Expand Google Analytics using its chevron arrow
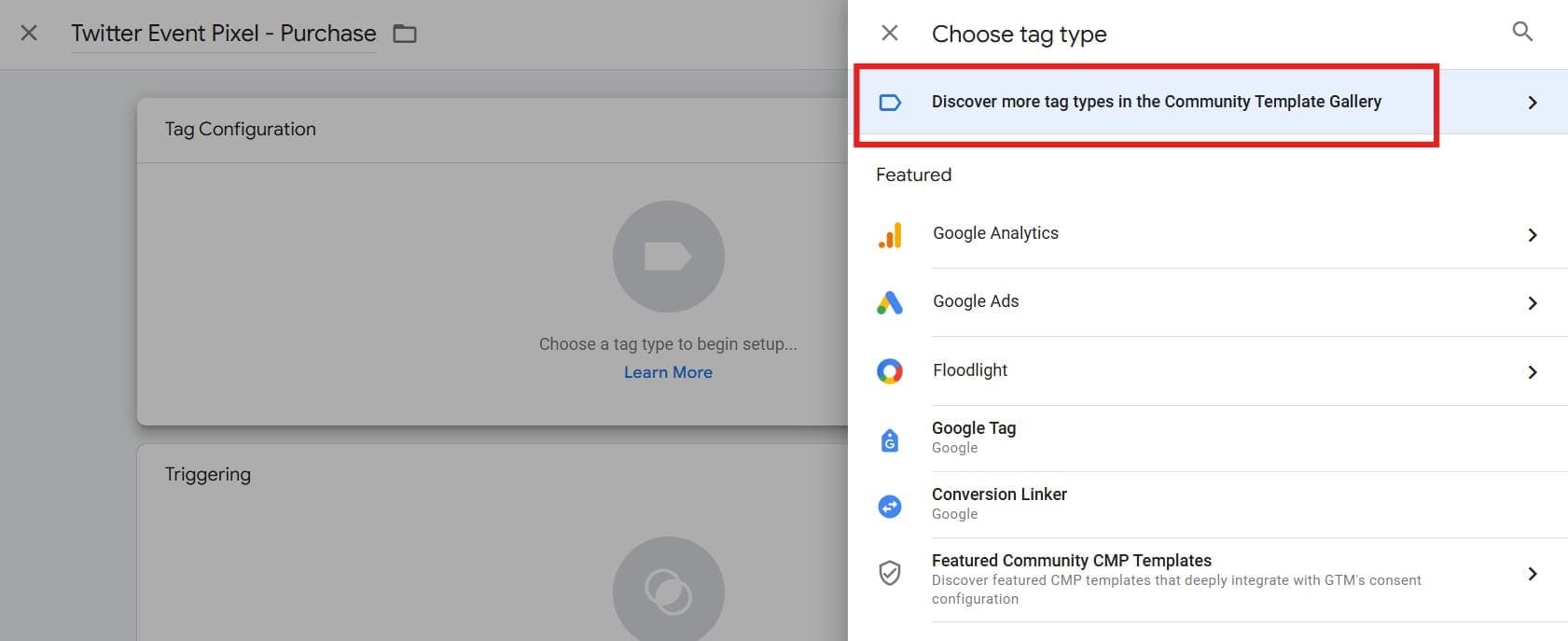Viewport: 1568px width, 641px height. click(x=1533, y=235)
